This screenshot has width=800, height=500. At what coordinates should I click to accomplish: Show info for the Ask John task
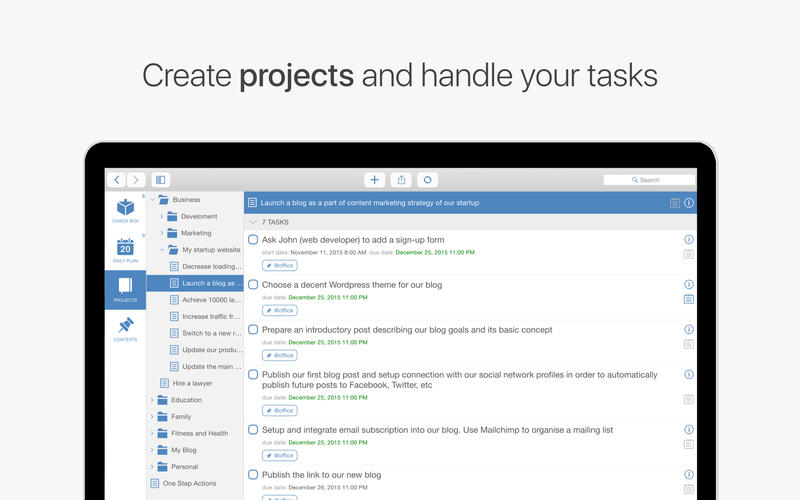[x=689, y=240]
